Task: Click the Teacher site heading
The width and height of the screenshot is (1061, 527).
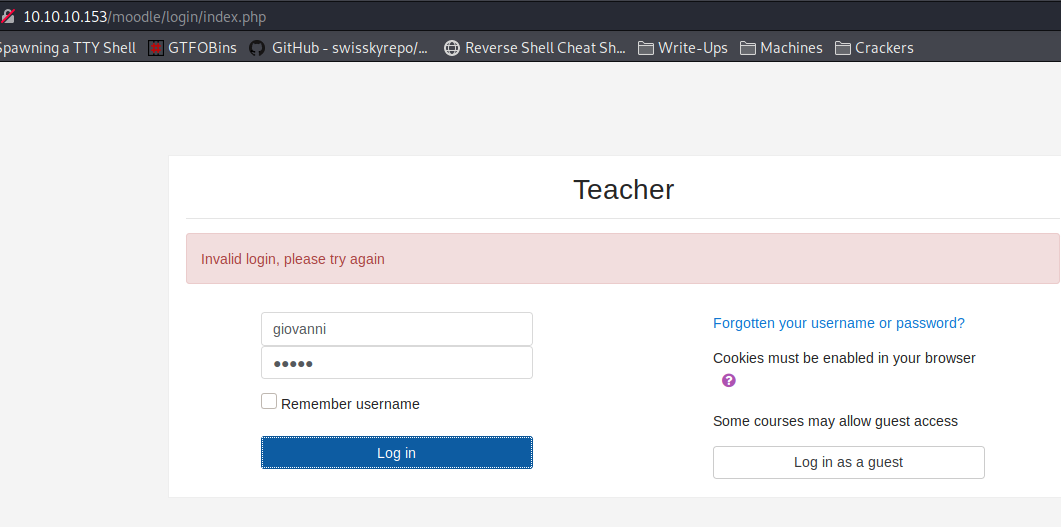Action: 623,189
